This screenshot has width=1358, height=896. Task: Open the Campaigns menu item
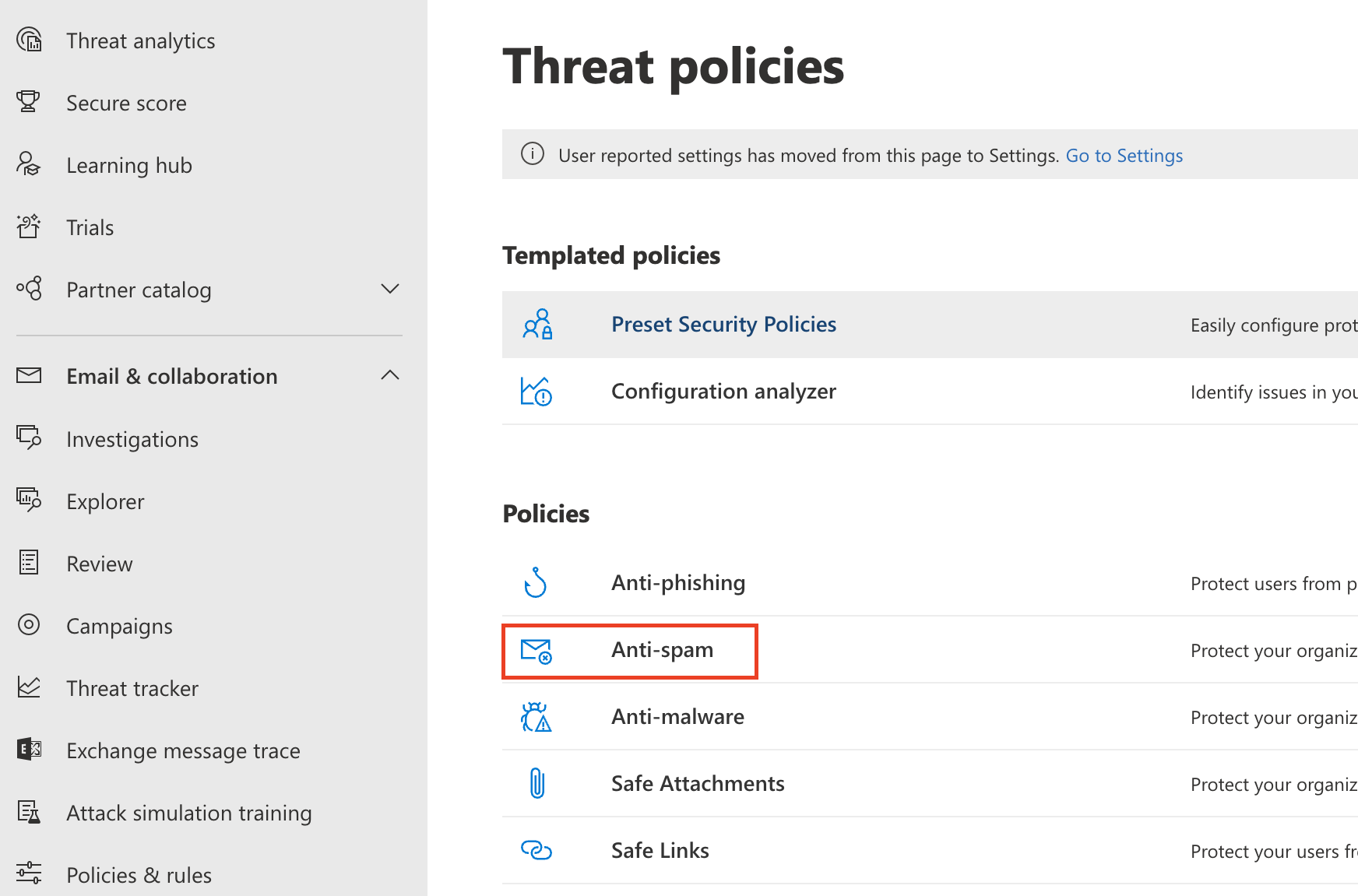[119, 625]
